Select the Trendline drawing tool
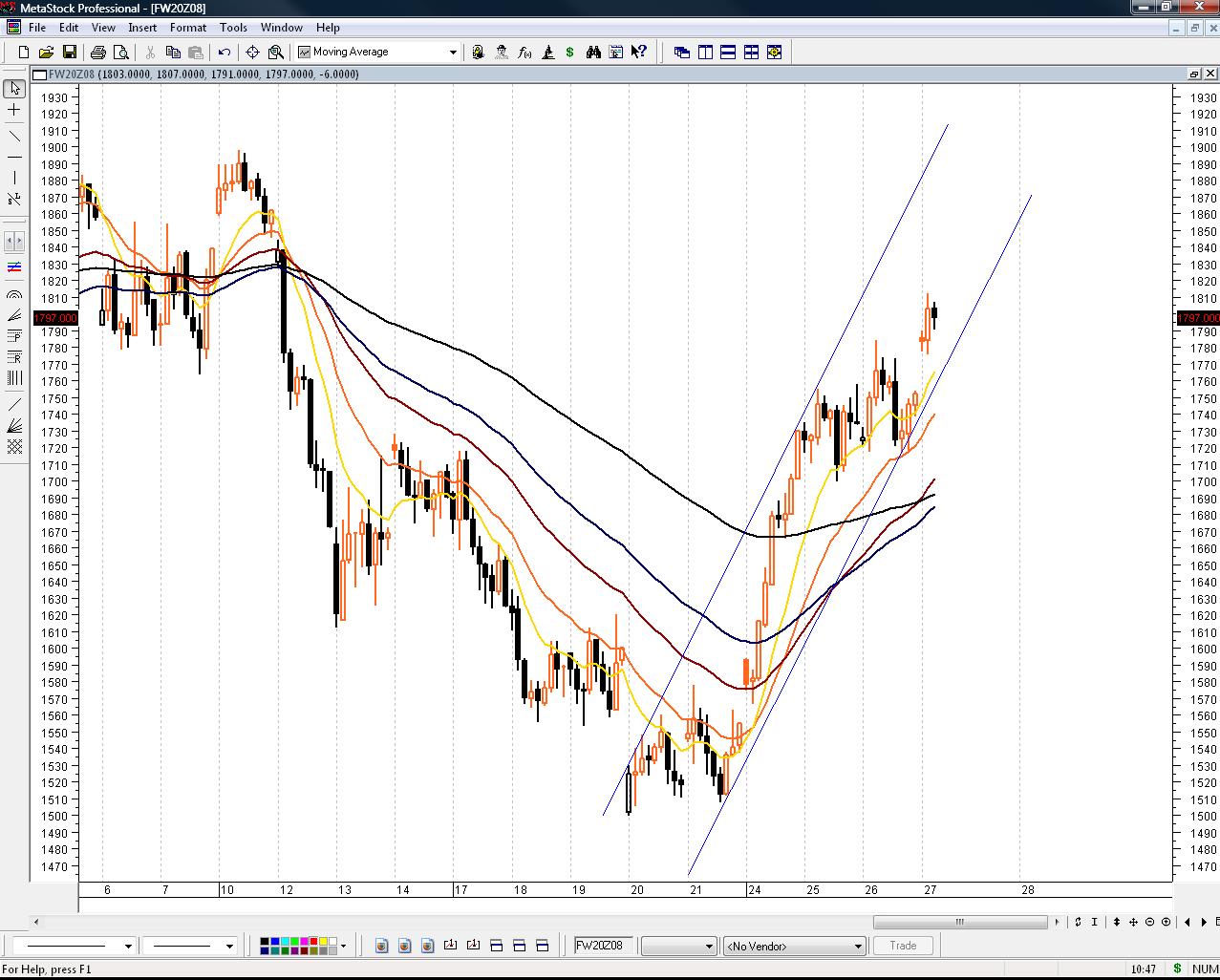 click(x=14, y=135)
